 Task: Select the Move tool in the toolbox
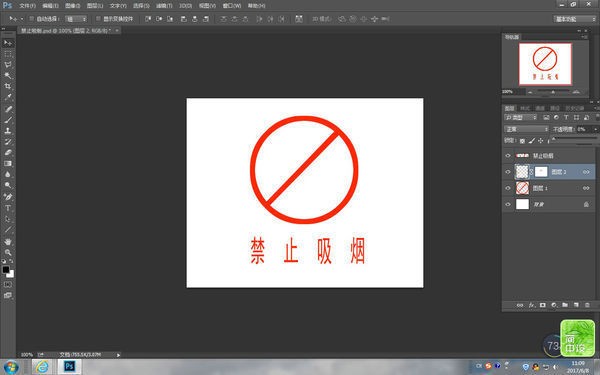(8, 43)
